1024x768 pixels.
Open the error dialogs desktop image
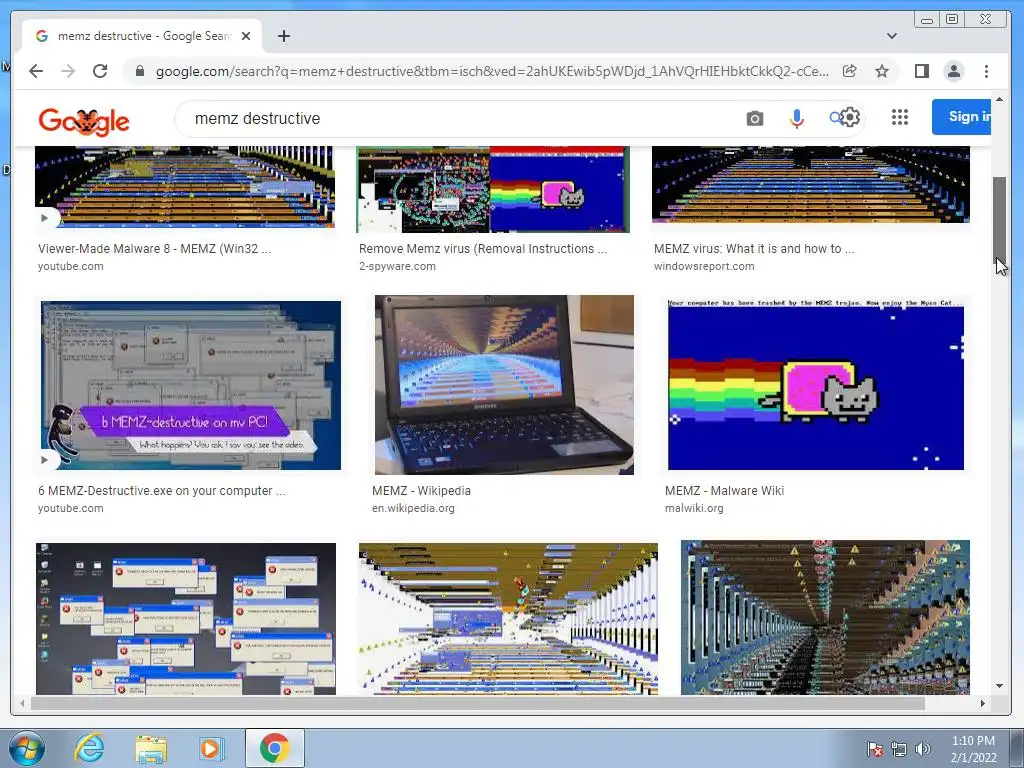[186, 618]
